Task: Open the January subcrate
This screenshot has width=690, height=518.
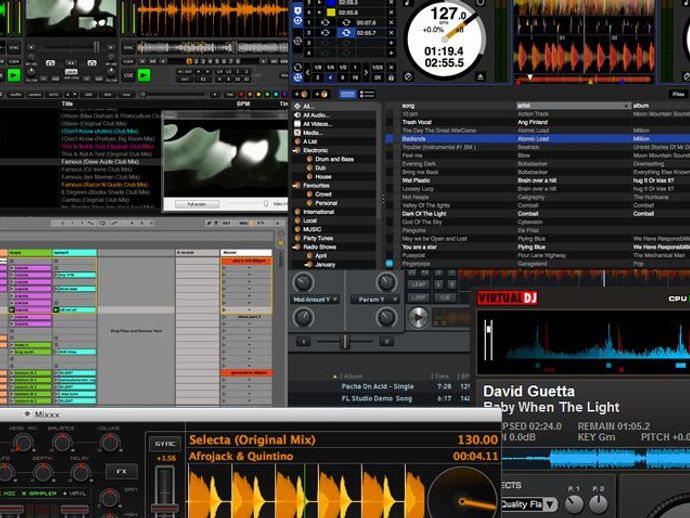Action: 325,265
